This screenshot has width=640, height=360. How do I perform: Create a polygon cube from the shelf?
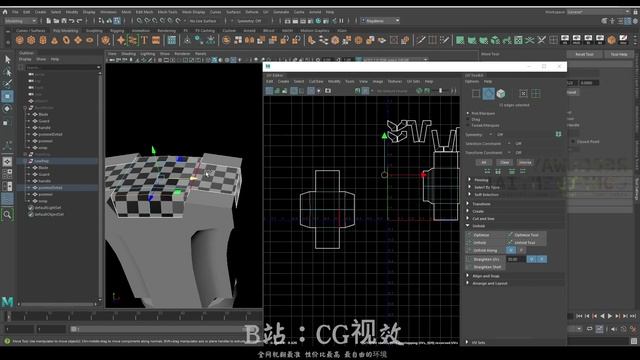tap(31, 40)
